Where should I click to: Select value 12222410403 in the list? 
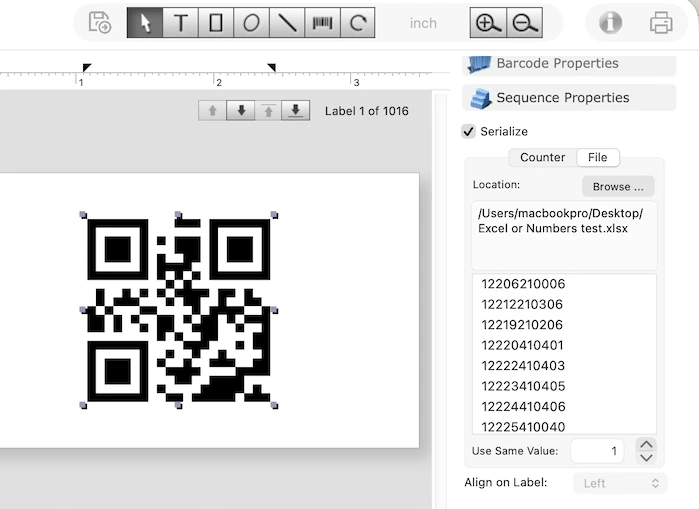point(564,366)
